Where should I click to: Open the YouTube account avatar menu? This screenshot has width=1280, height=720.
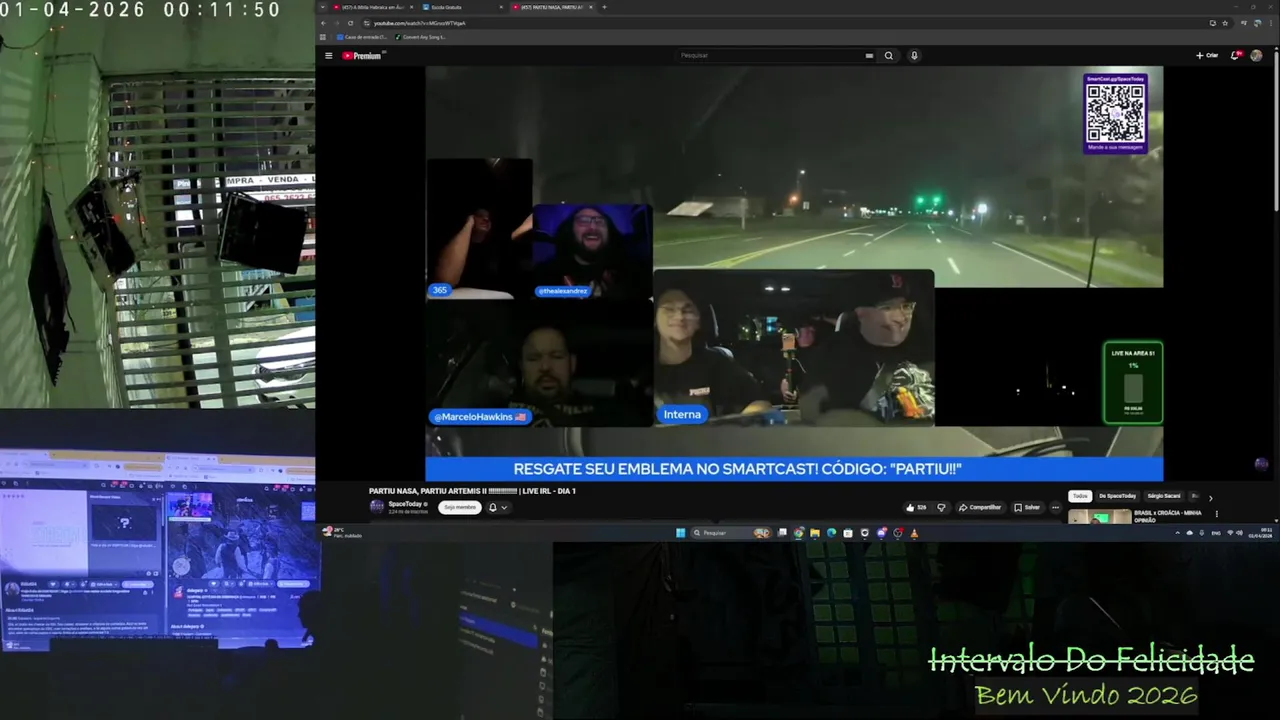[1256, 56]
